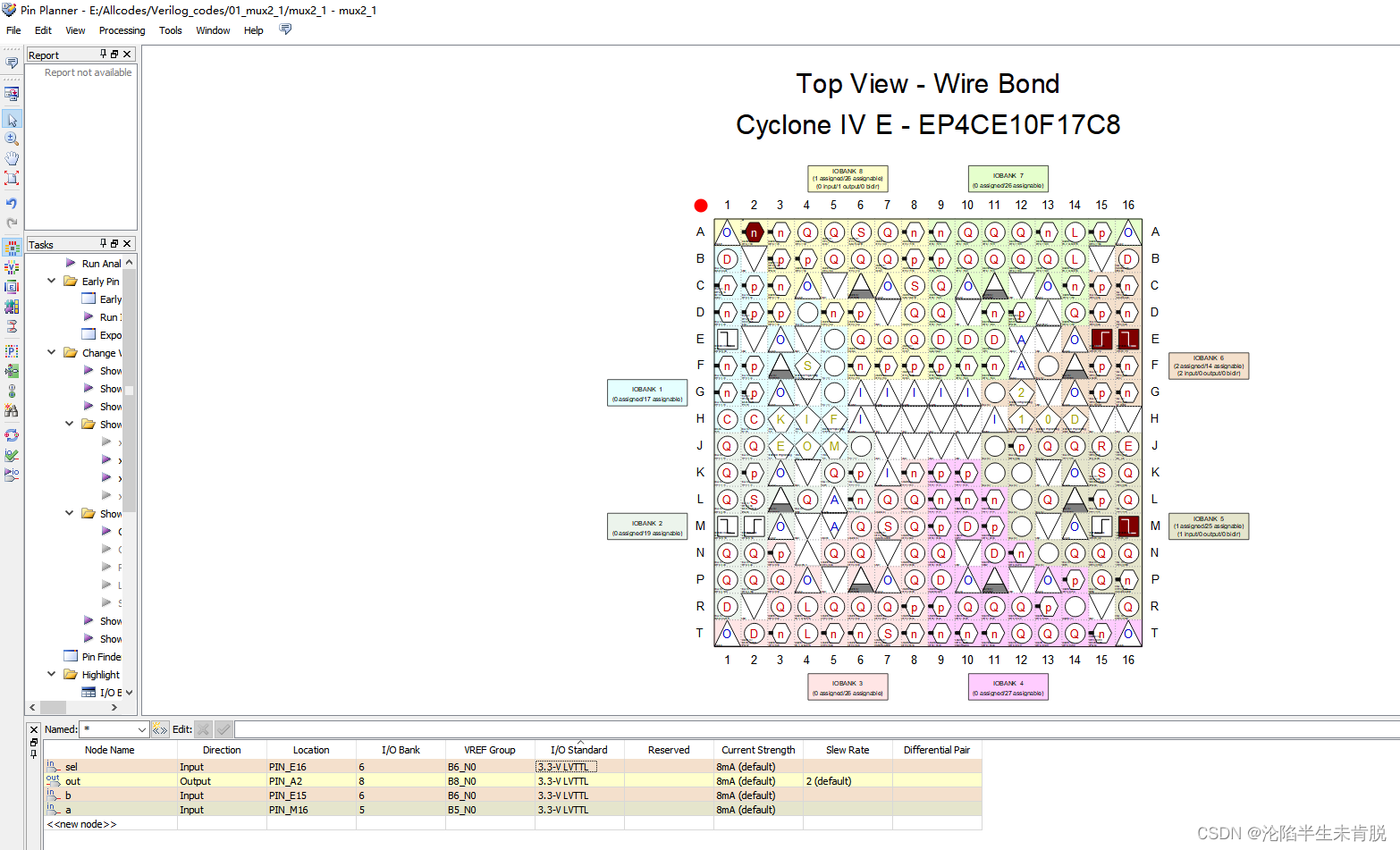Open the Window menu
1400x850 pixels.
click(213, 30)
